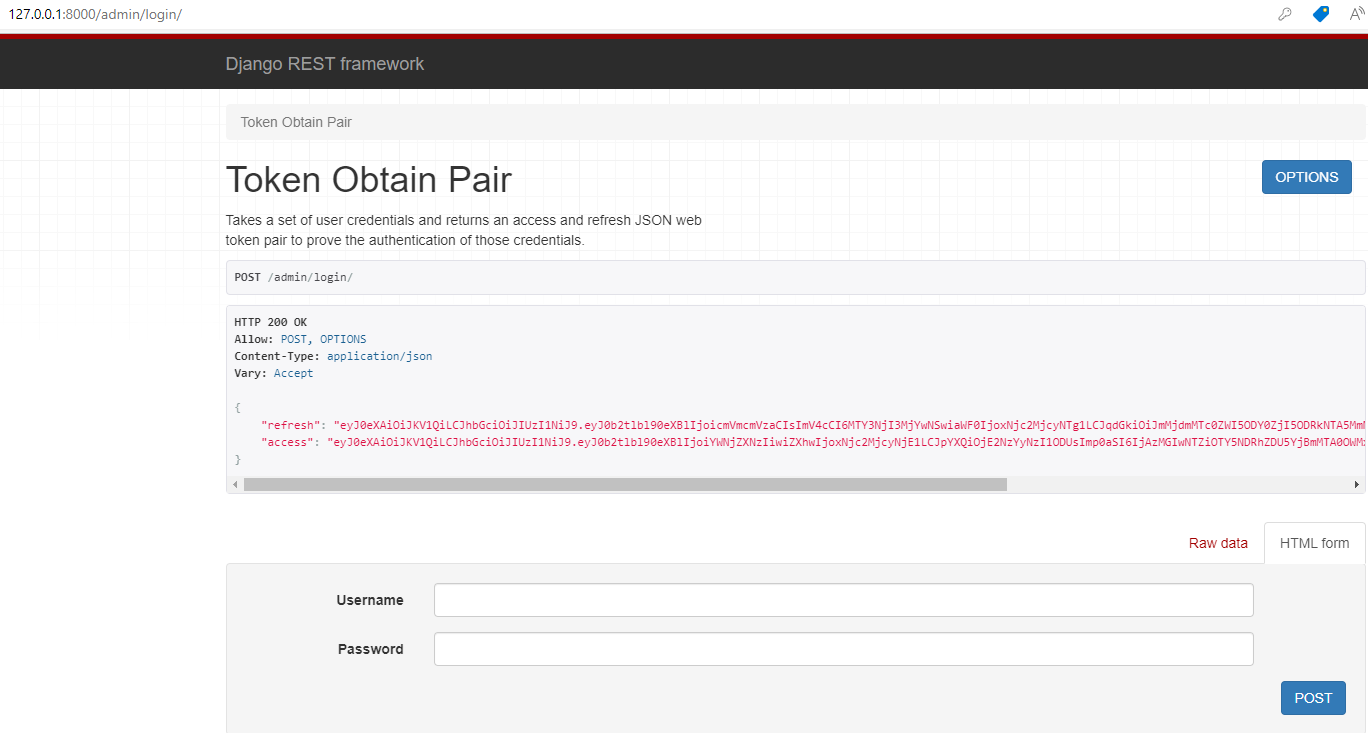Click the Password field label
Image resolution: width=1368 pixels, height=733 pixels.
coord(371,649)
